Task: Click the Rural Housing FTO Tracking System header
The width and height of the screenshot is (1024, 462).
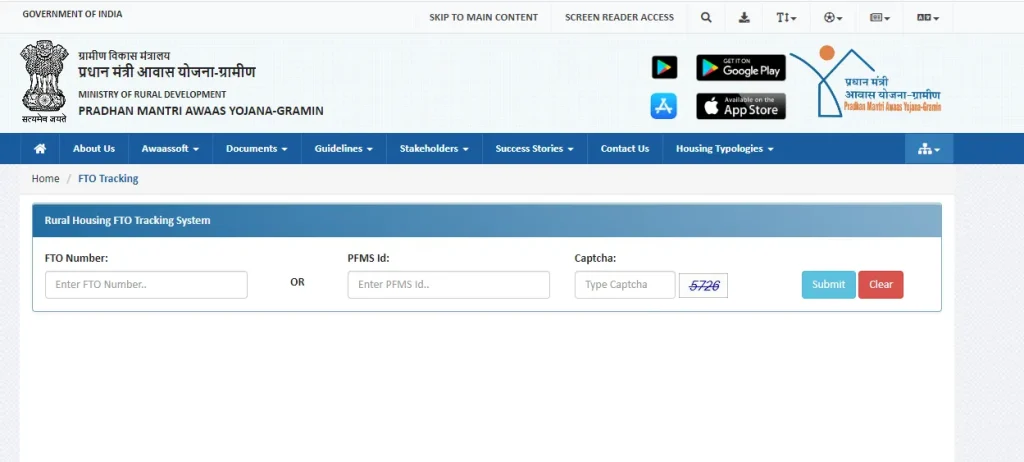Action: [127, 221]
